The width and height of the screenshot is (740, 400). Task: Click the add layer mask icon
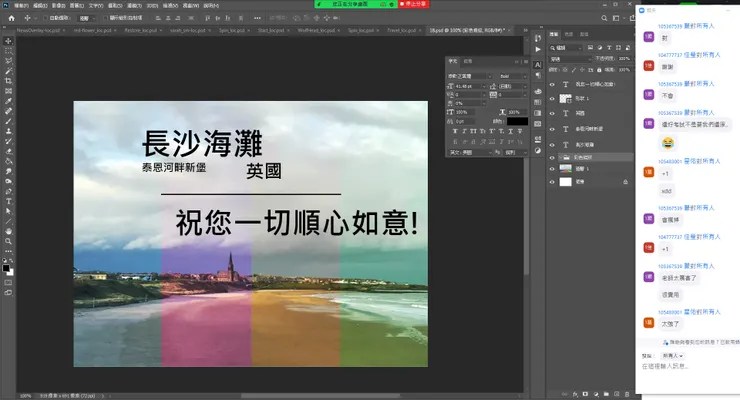click(586, 394)
